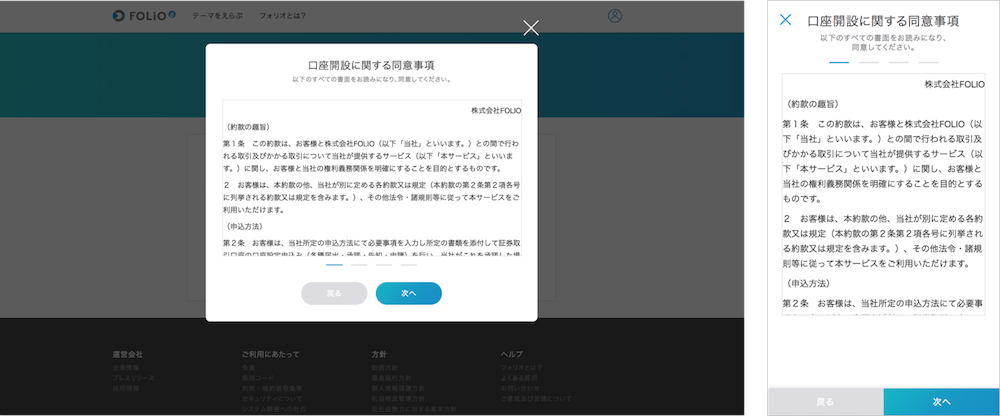The width and height of the screenshot is (1000, 416).
Task: Tap the 戻る bar at the mobile panel bottom
Action: 825,401
